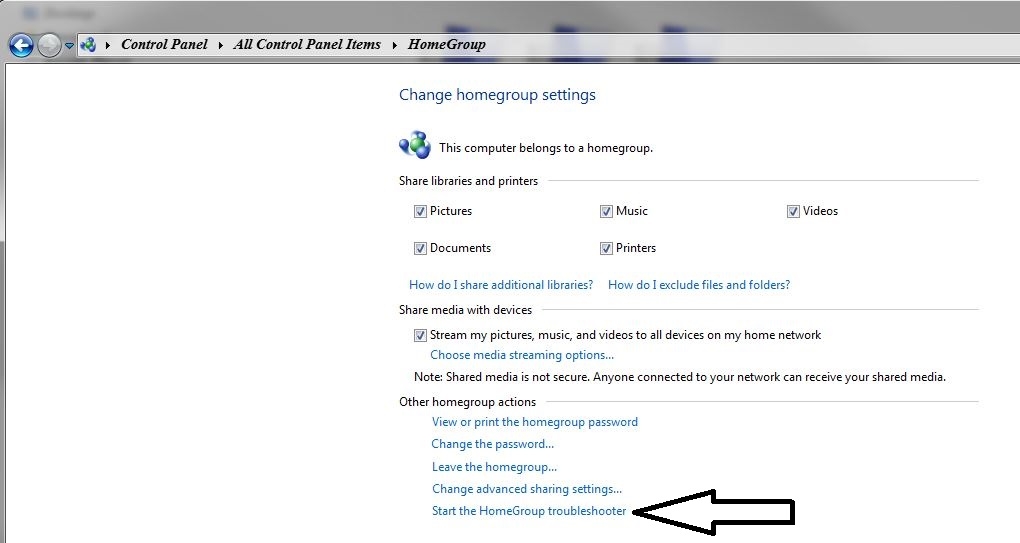Click the Back navigation arrow button
Viewport: 1020px width, 543px height.
pos(21,46)
